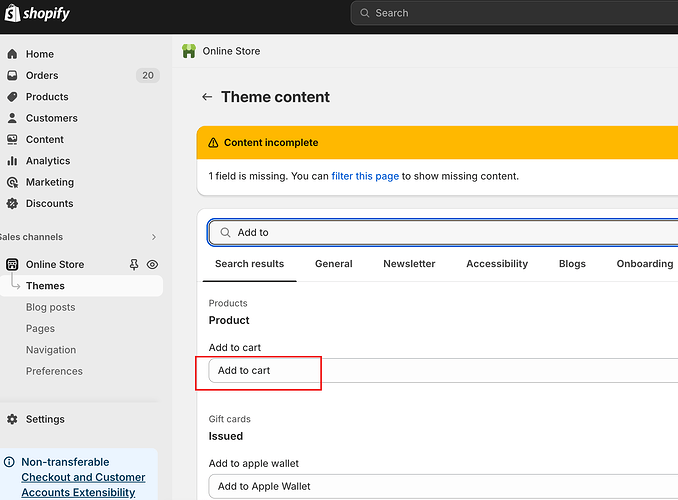Select Preferences under Online Store
Viewport: 678px width, 500px height.
[54, 371]
